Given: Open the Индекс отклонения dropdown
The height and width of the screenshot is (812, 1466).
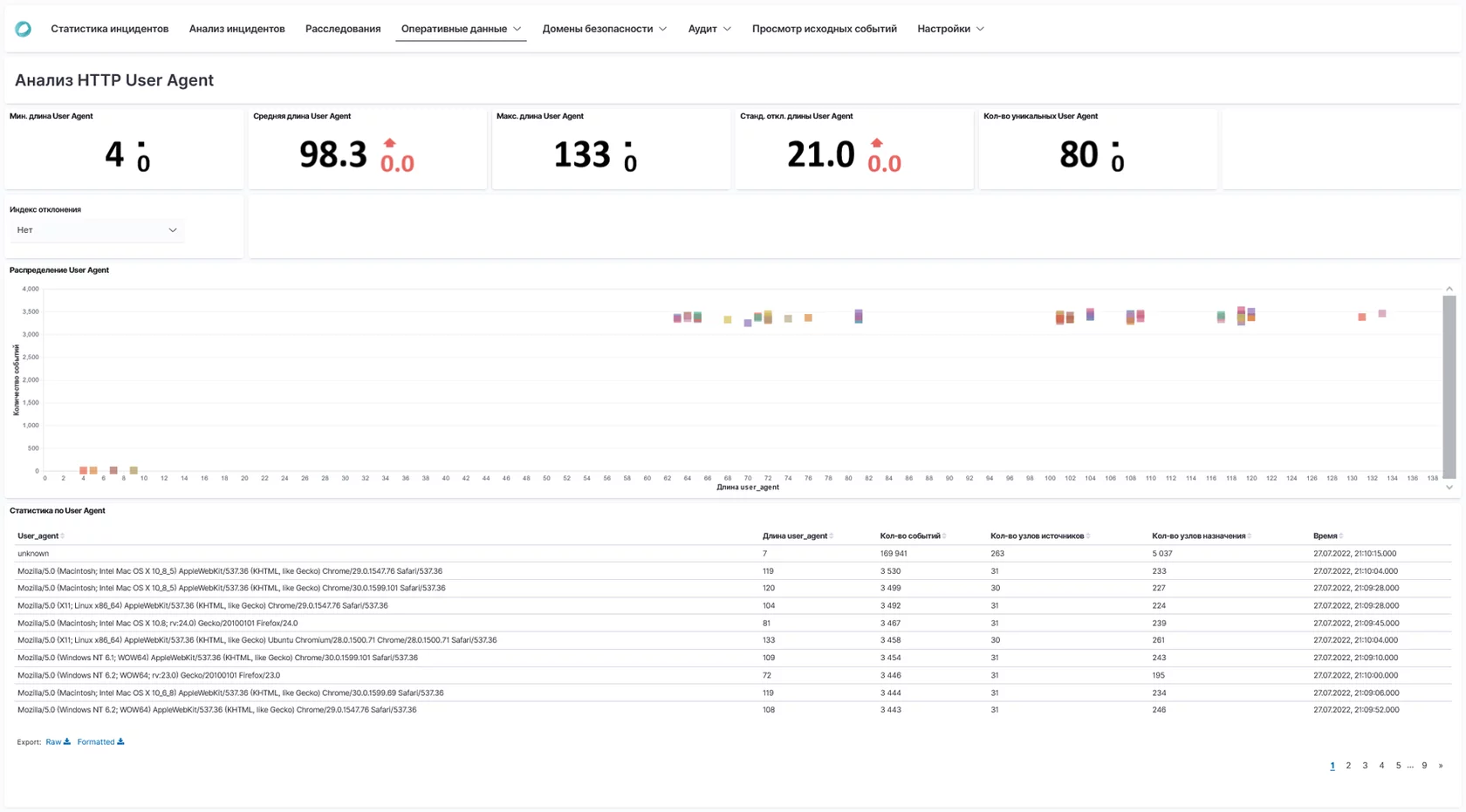Looking at the screenshot, I should tap(96, 229).
